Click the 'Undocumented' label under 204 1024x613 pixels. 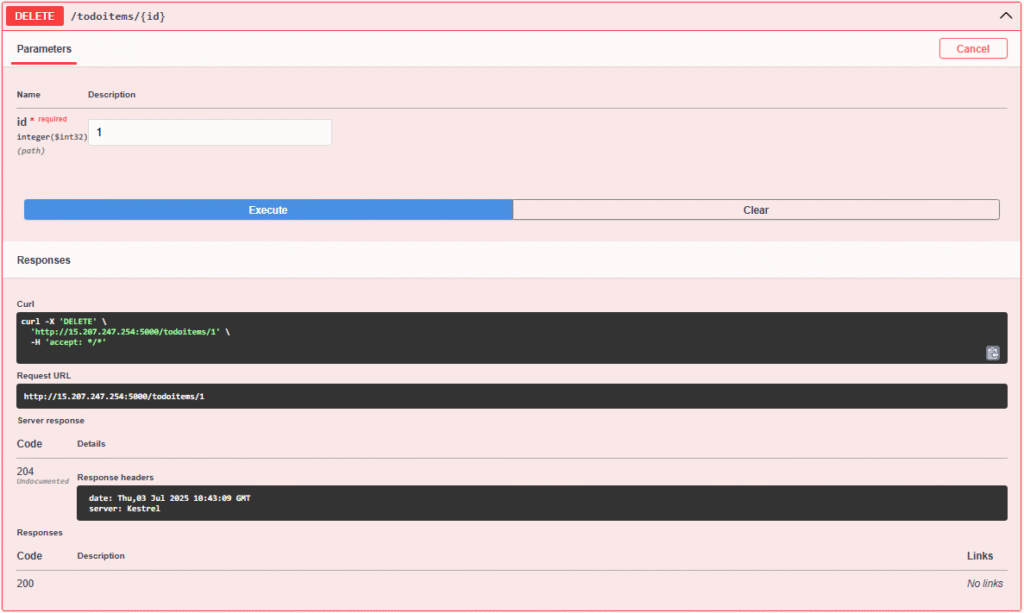point(42,482)
